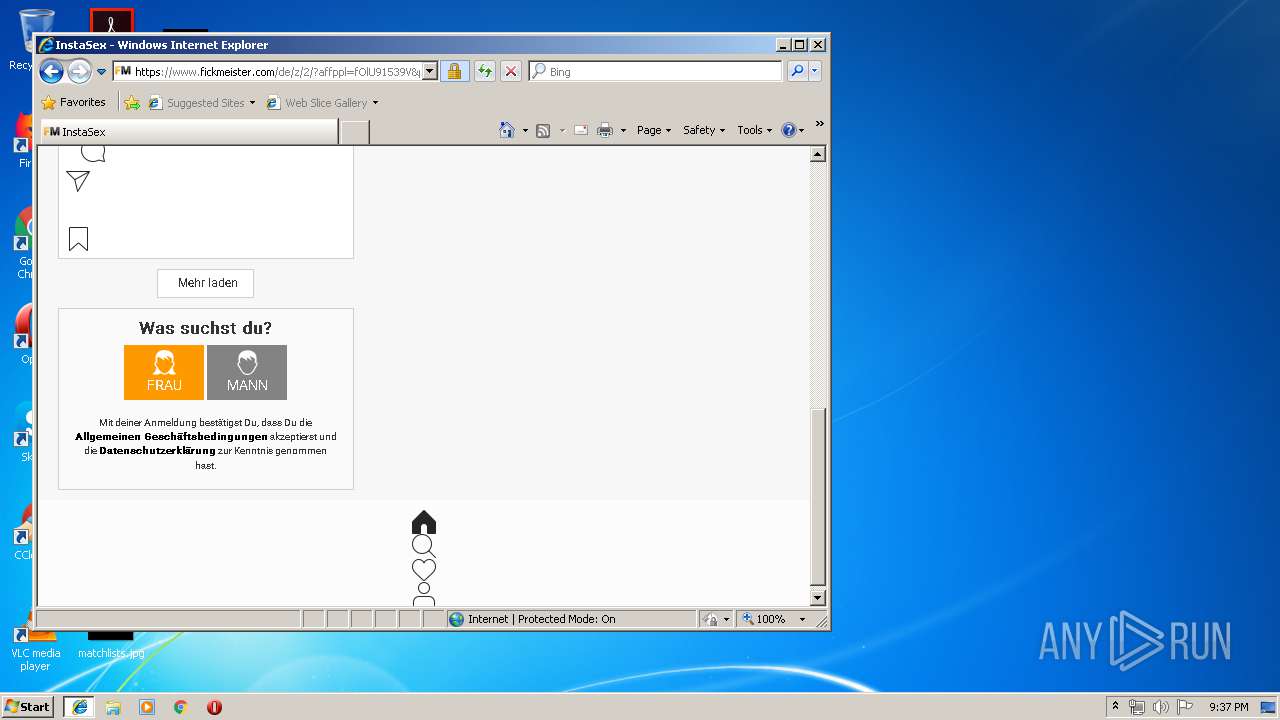Select the InstaSex browser tab

pos(188,131)
